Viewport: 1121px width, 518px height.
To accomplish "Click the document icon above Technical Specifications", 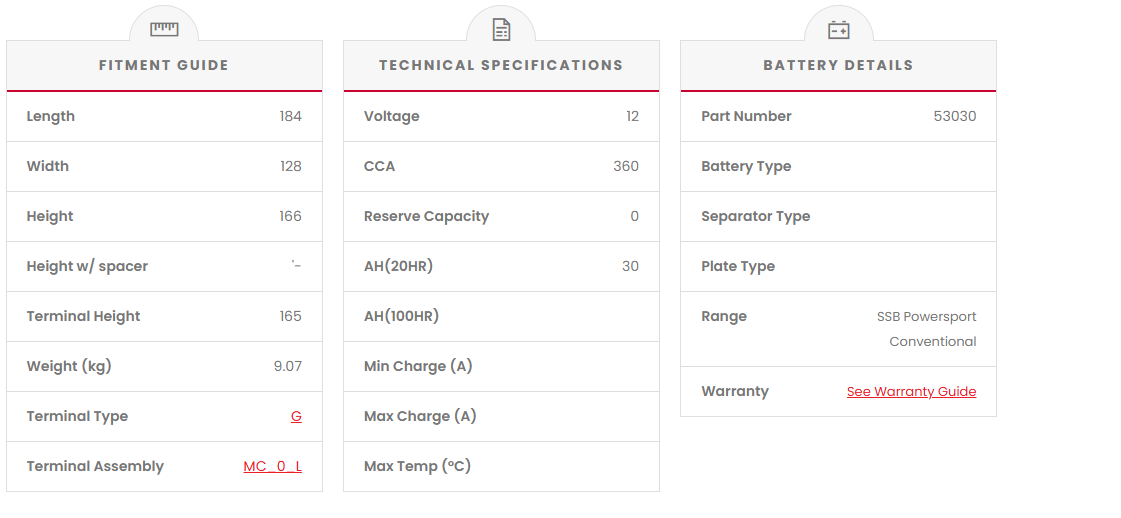I will pyautogui.click(x=501, y=30).
